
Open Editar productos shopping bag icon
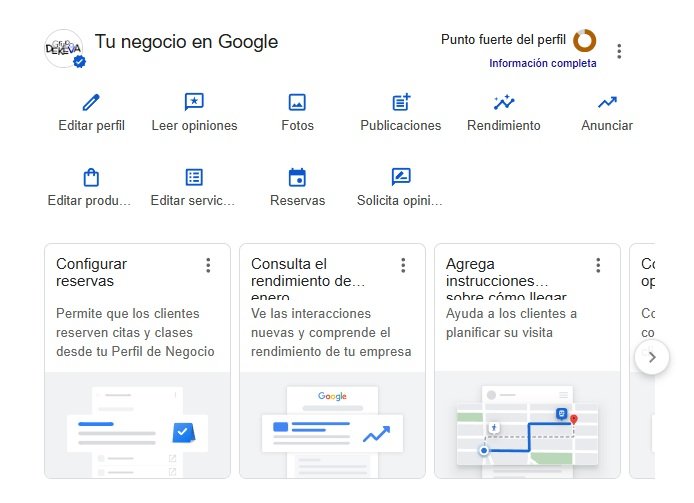91,177
